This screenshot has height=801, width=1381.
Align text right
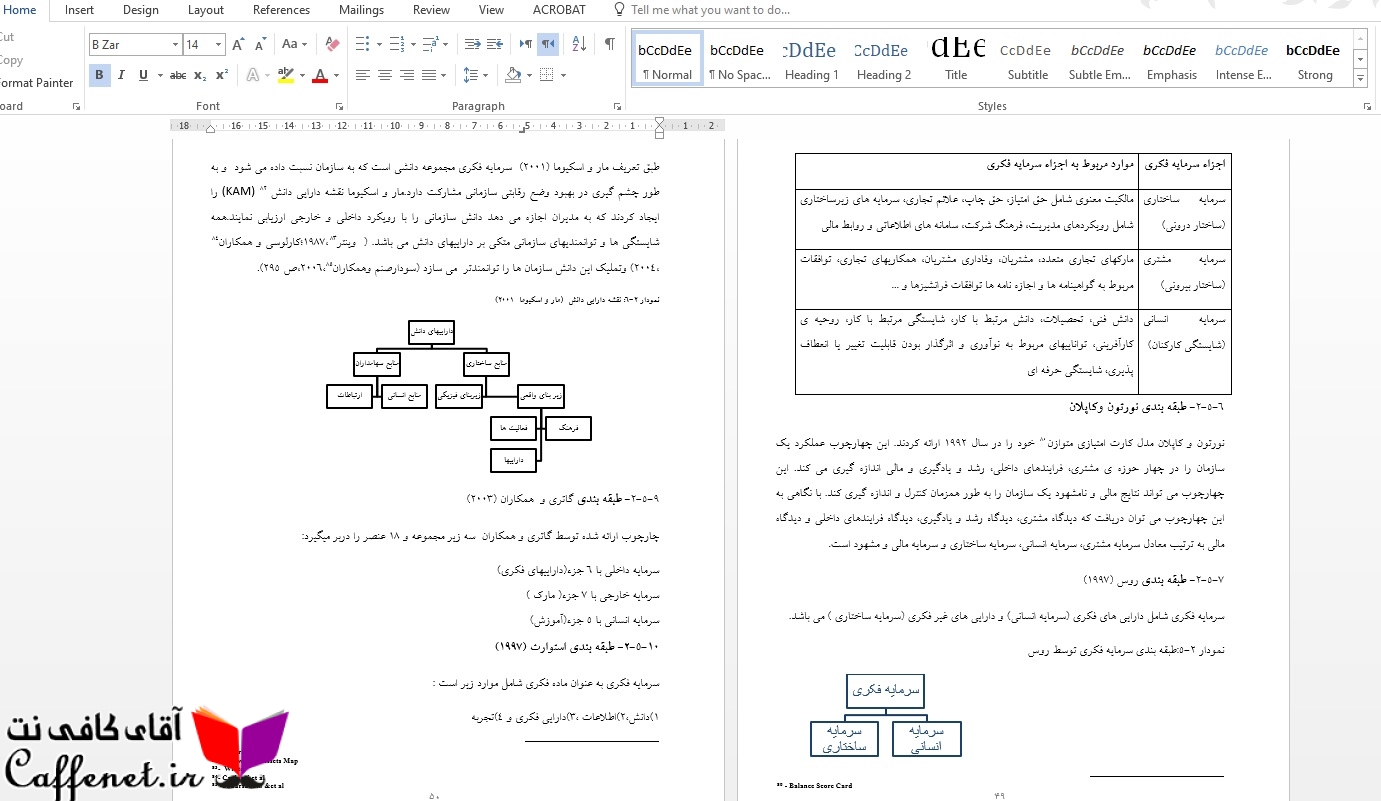tap(407, 75)
